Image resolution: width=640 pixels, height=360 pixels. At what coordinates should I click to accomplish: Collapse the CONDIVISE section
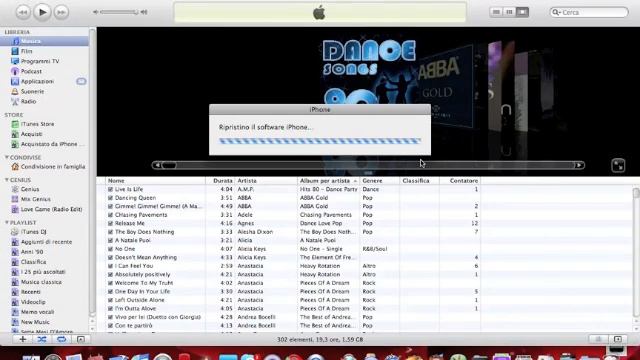coord(7,157)
